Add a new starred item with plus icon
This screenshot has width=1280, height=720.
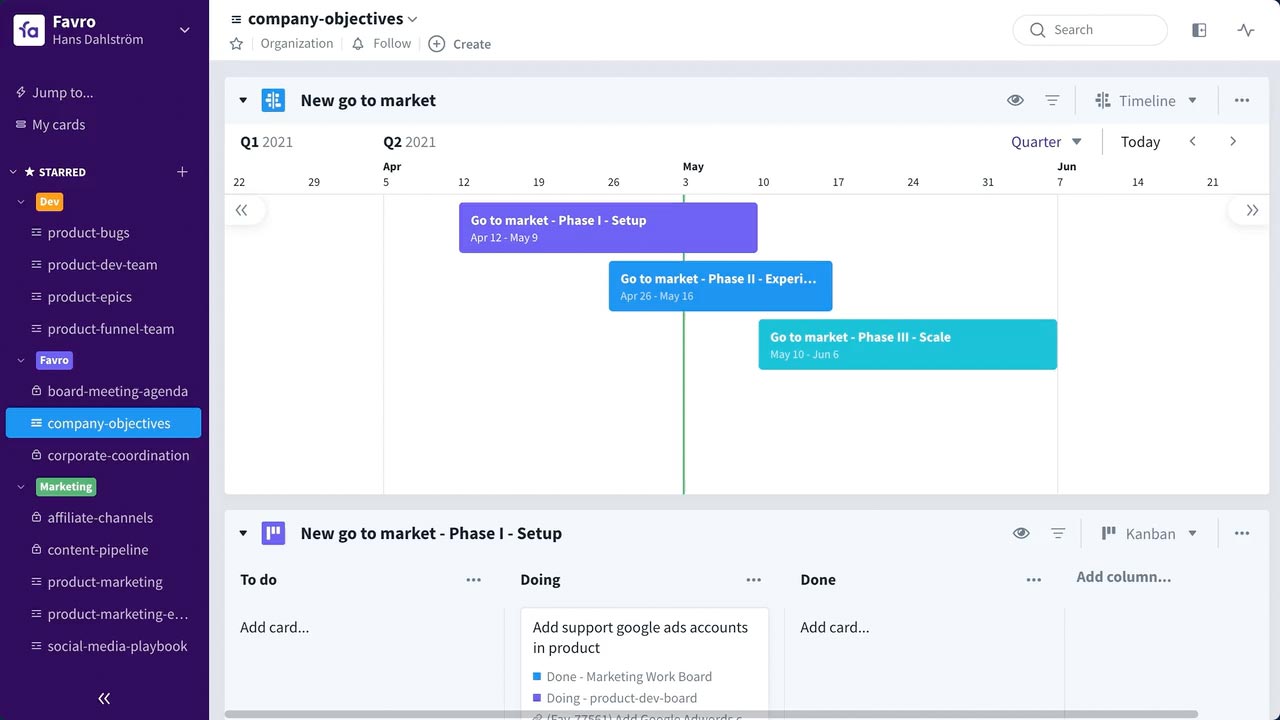182,172
